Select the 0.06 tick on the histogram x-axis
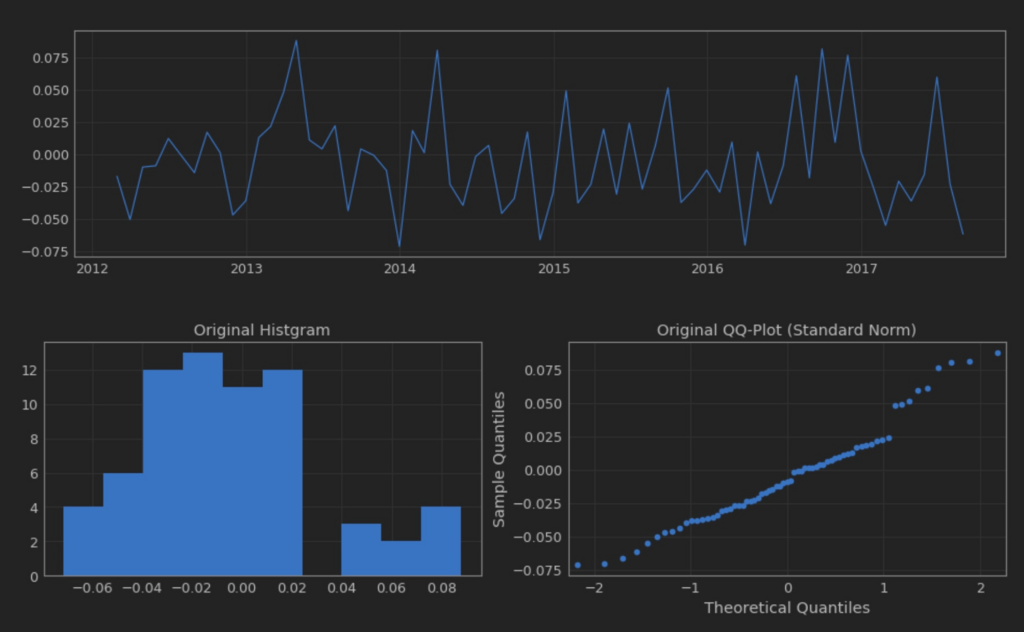Image resolution: width=1024 pixels, height=632 pixels. [391, 588]
